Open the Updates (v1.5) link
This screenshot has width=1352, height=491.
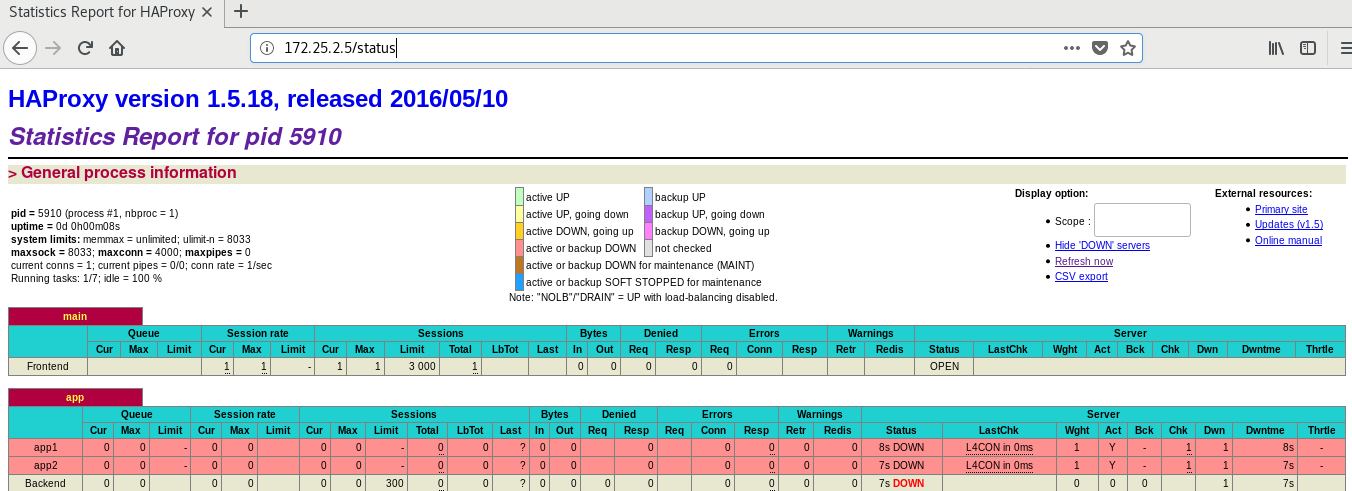pos(1289,224)
